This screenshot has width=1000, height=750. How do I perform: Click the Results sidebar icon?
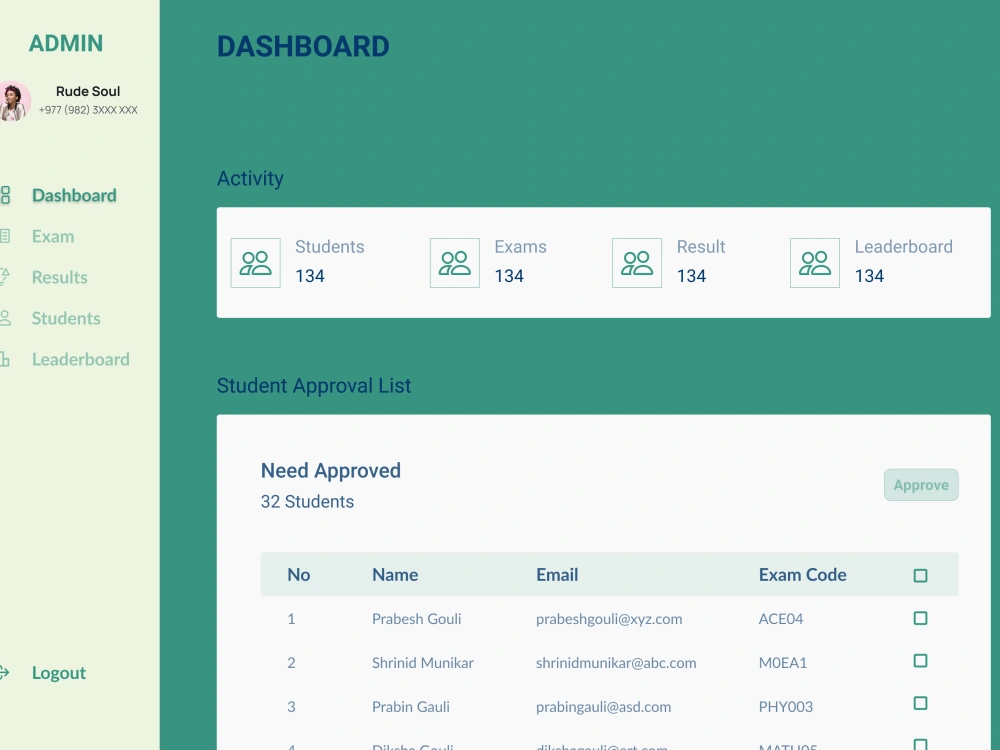5,277
